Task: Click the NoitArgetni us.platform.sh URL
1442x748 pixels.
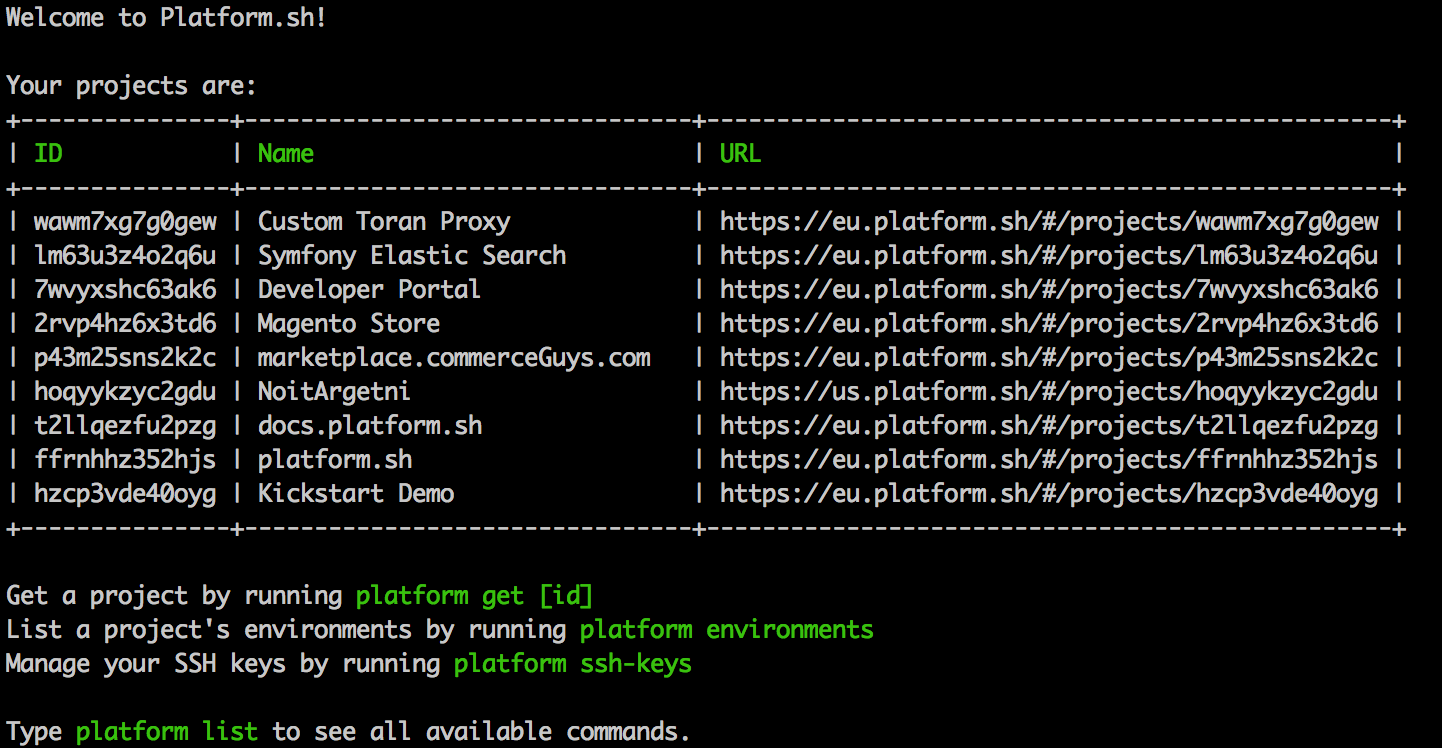Action: [x=1048, y=392]
